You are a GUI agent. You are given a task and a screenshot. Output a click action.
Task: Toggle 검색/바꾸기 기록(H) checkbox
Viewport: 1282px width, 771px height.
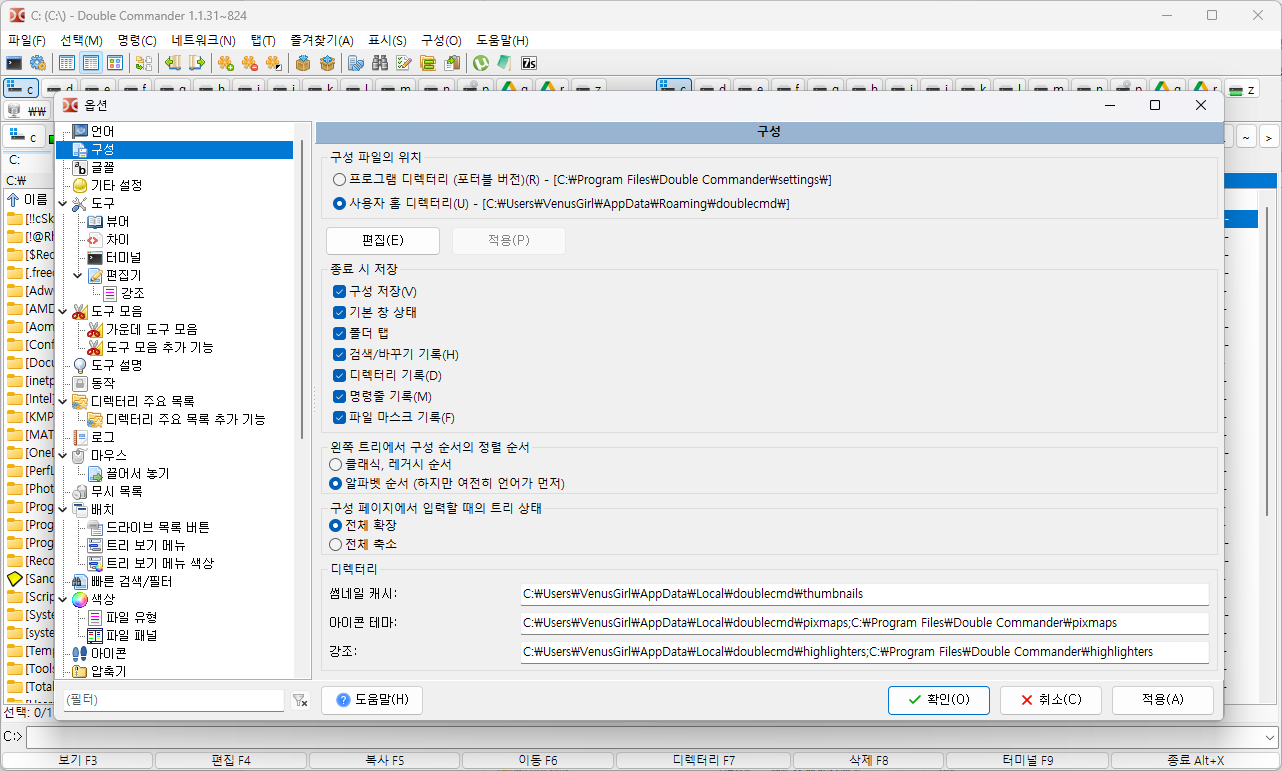[339, 354]
